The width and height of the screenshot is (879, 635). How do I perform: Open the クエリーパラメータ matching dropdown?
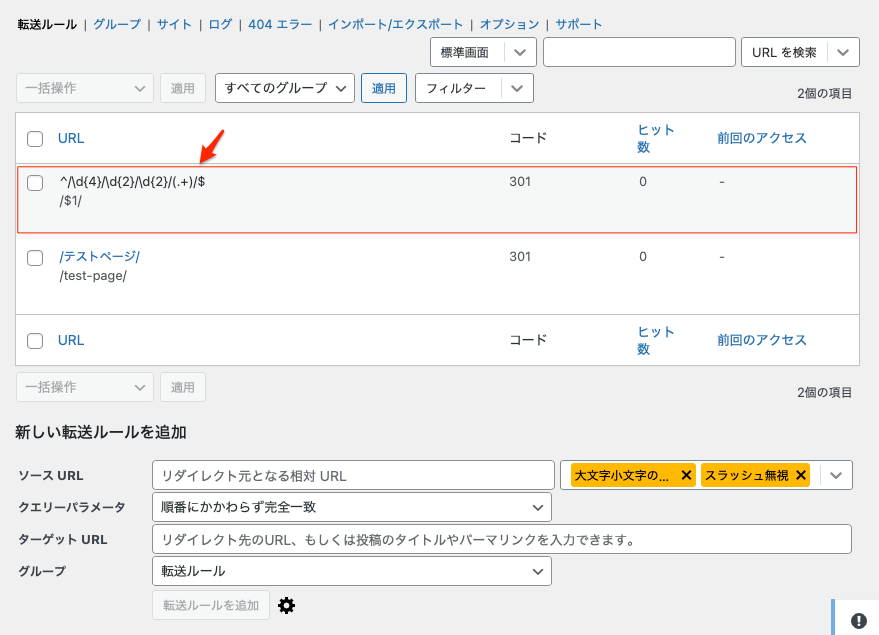click(351, 507)
